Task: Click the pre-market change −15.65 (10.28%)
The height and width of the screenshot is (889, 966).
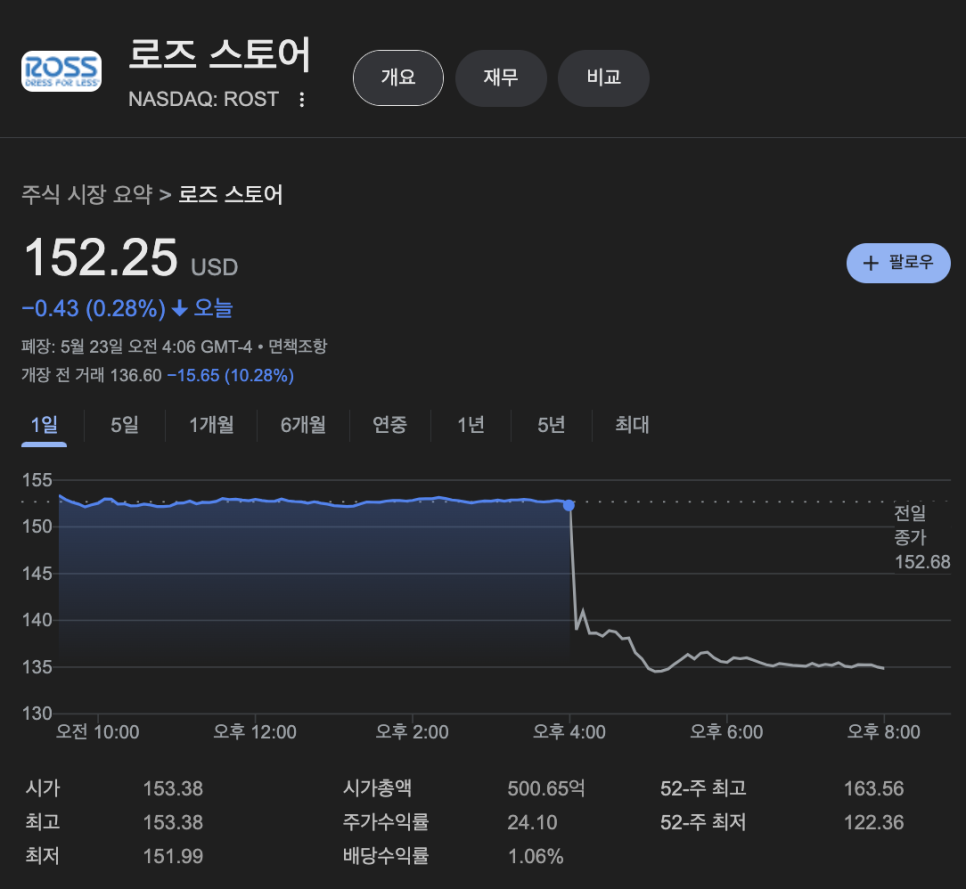Action: pos(230,375)
